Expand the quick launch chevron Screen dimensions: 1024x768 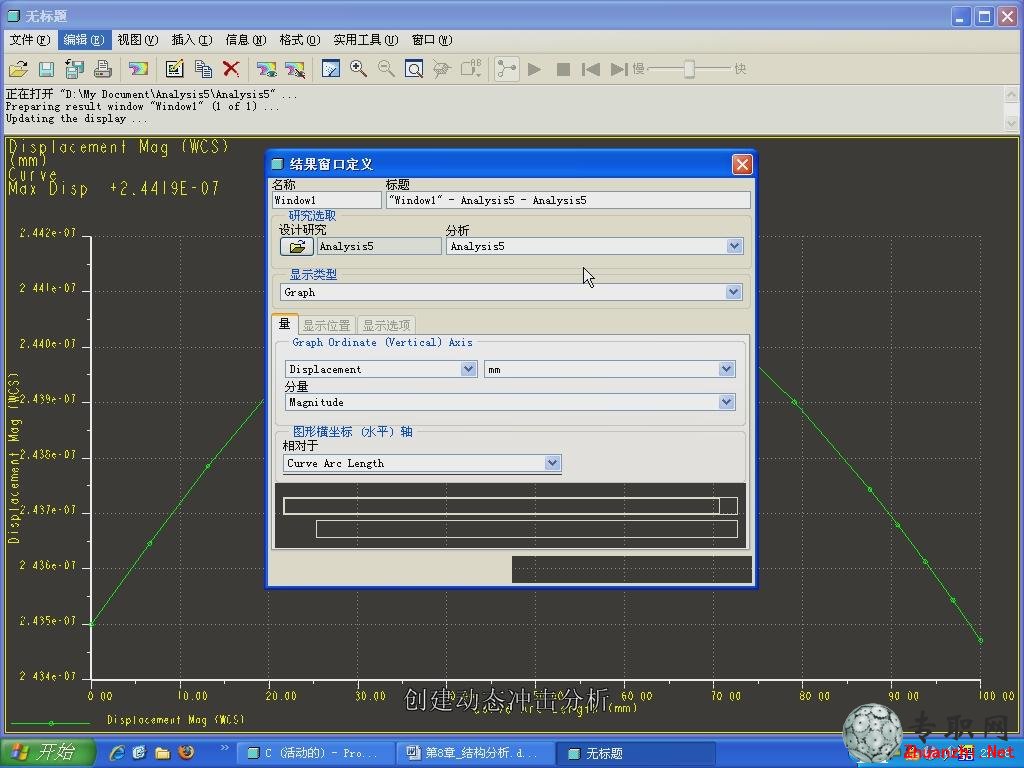coord(225,748)
